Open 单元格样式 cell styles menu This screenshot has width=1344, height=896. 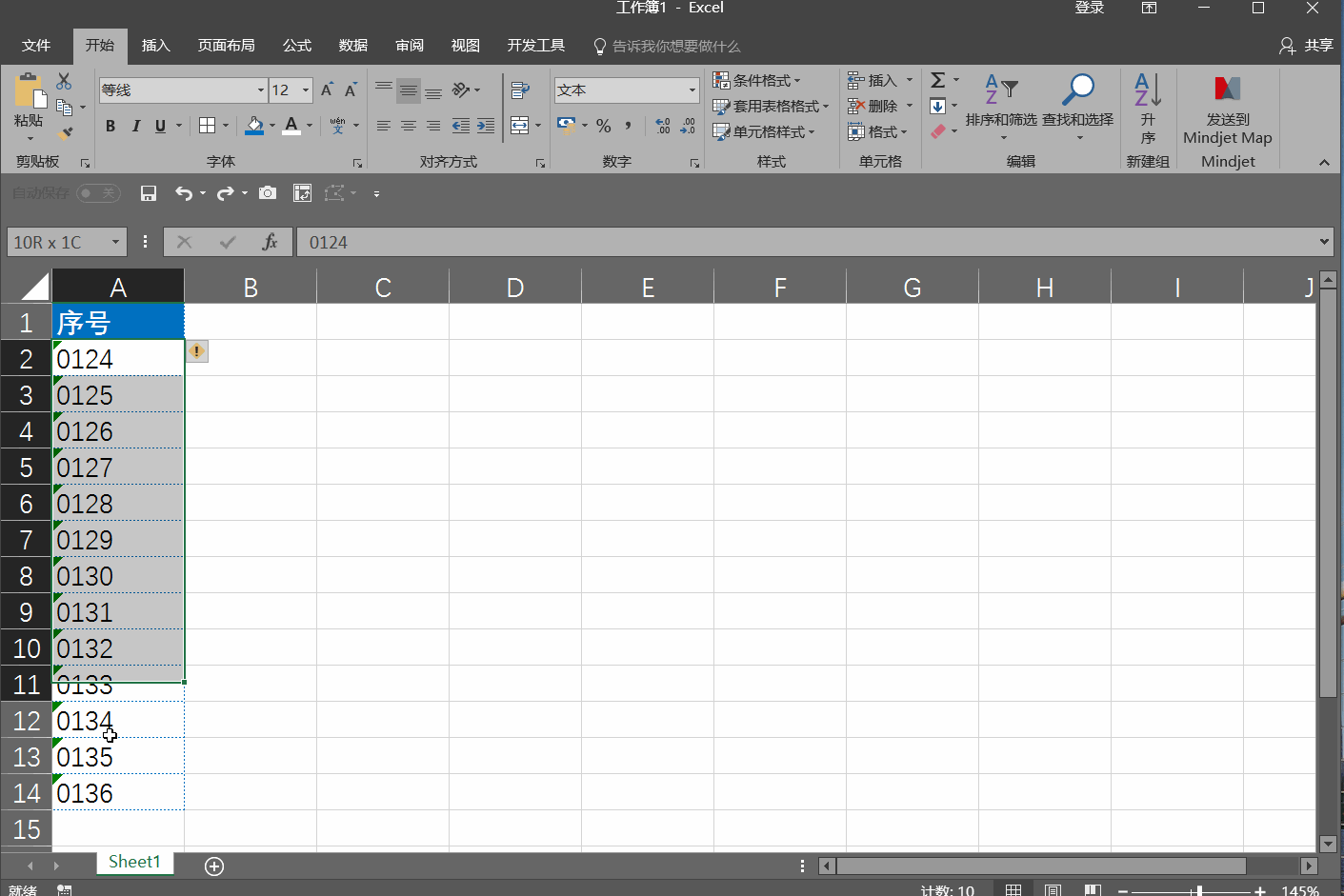pos(764,132)
